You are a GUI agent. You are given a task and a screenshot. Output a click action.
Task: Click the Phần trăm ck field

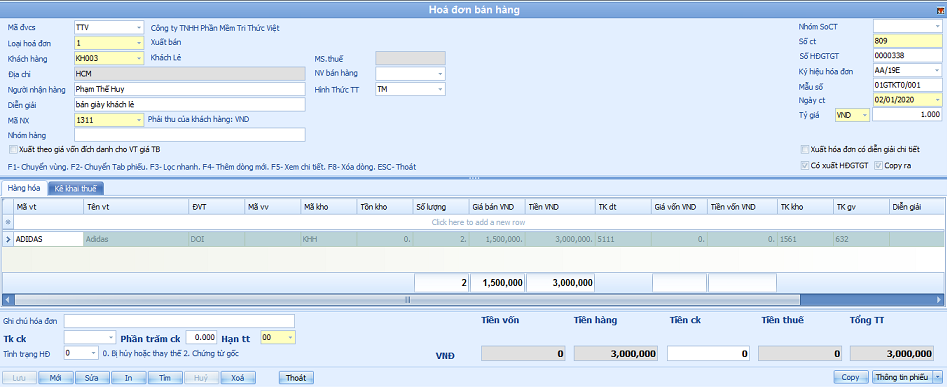pyautogui.click(x=201, y=337)
